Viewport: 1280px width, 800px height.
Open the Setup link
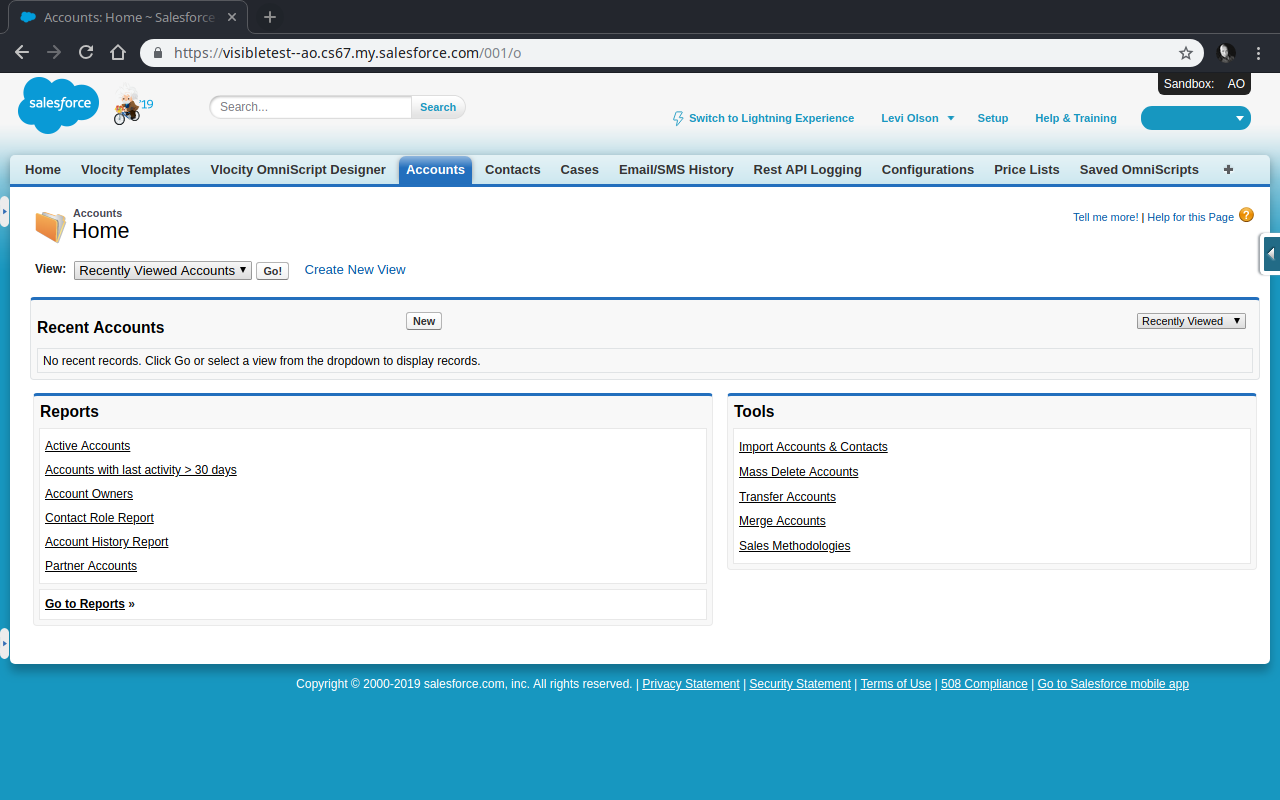pyautogui.click(x=993, y=118)
